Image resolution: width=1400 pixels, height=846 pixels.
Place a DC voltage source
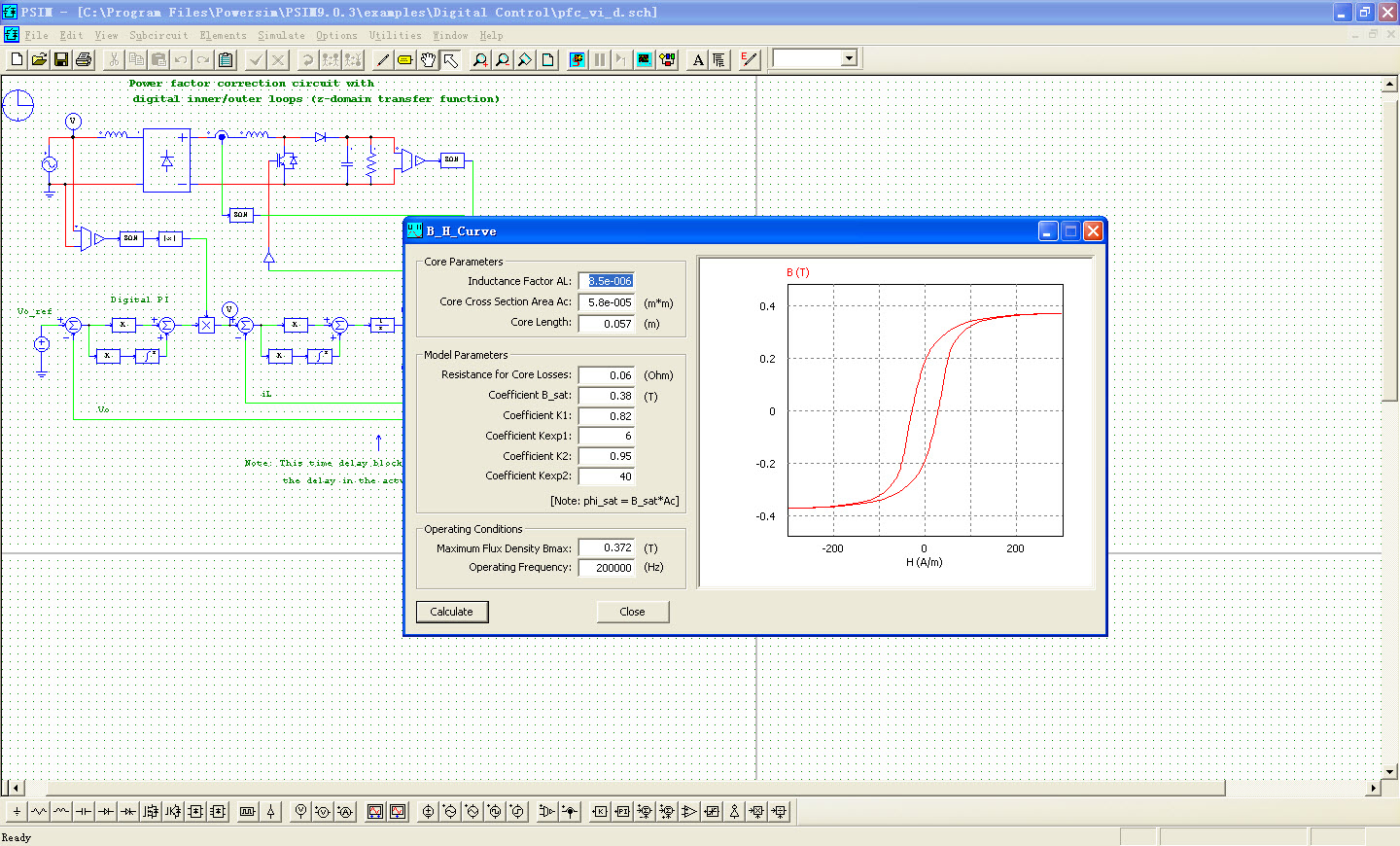click(x=428, y=811)
